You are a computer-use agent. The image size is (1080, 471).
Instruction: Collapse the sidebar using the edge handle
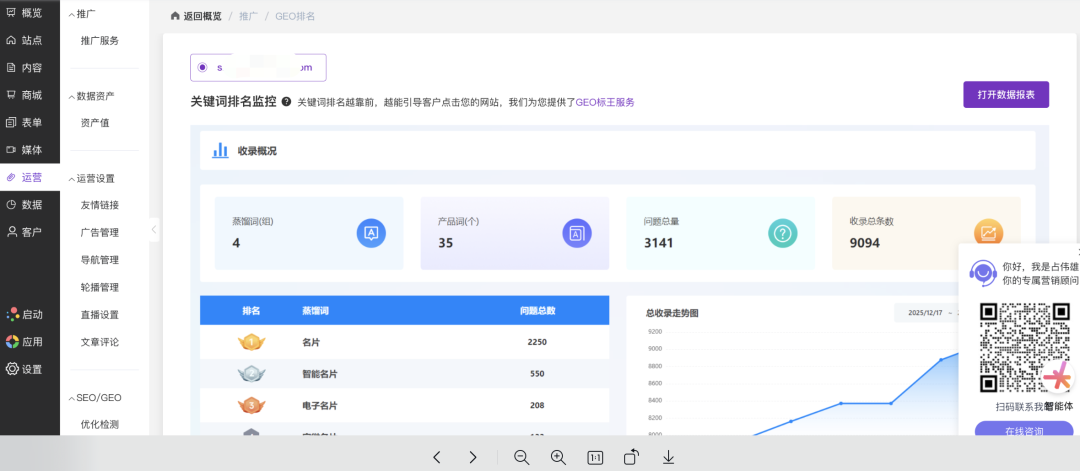coord(154,230)
